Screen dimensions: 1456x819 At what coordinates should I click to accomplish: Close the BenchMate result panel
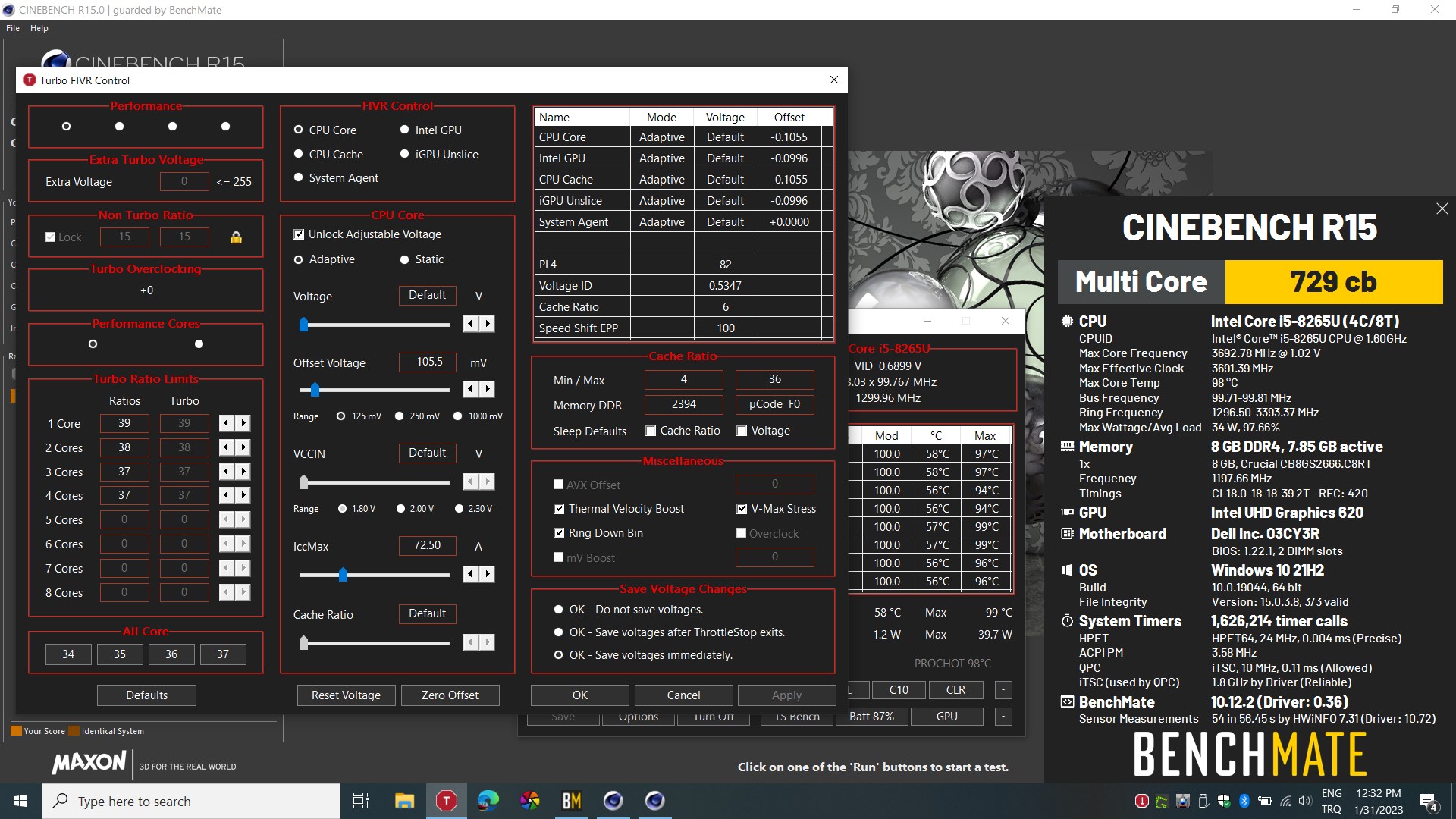point(1442,209)
